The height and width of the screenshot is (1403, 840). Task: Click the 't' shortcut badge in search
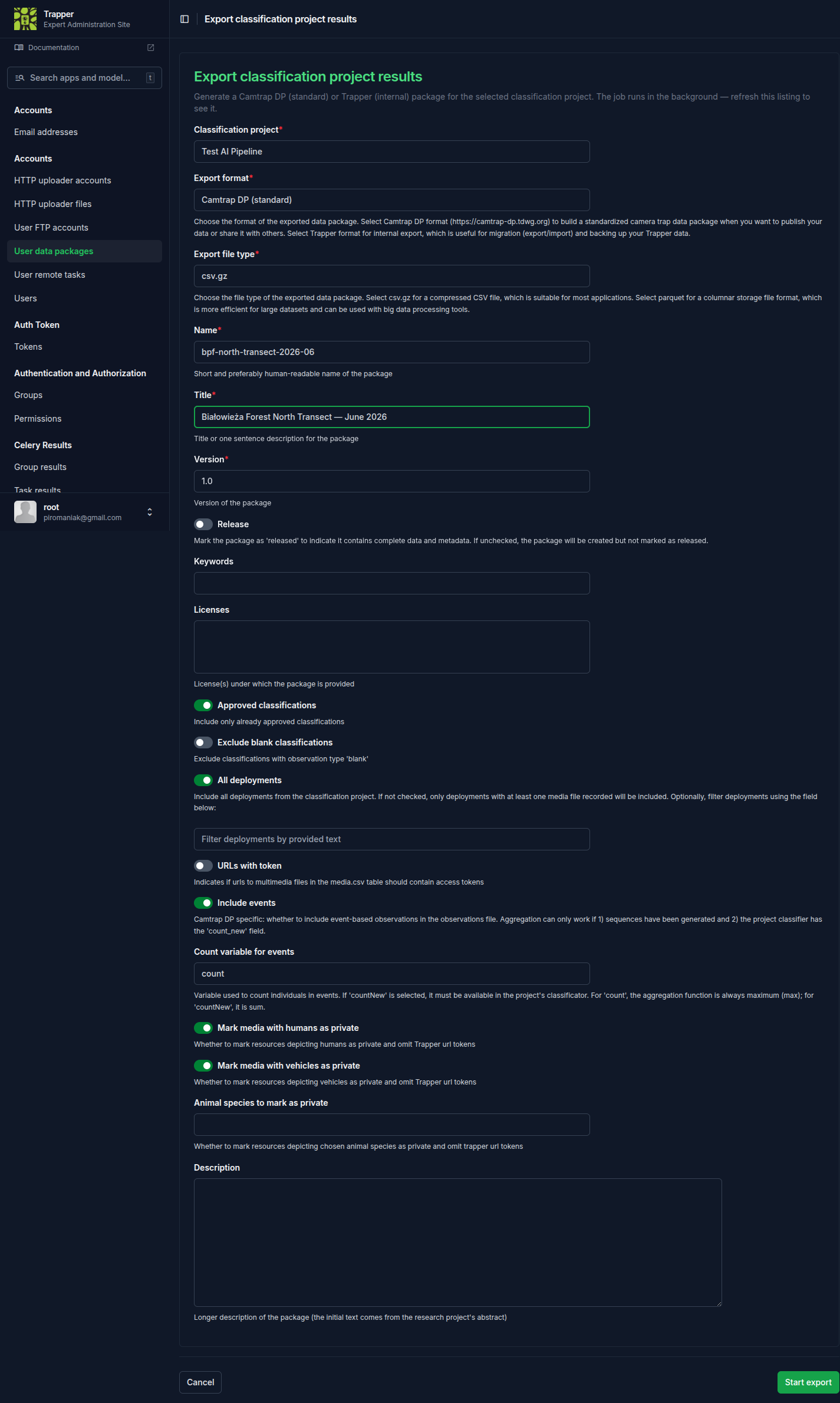[150, 78]
